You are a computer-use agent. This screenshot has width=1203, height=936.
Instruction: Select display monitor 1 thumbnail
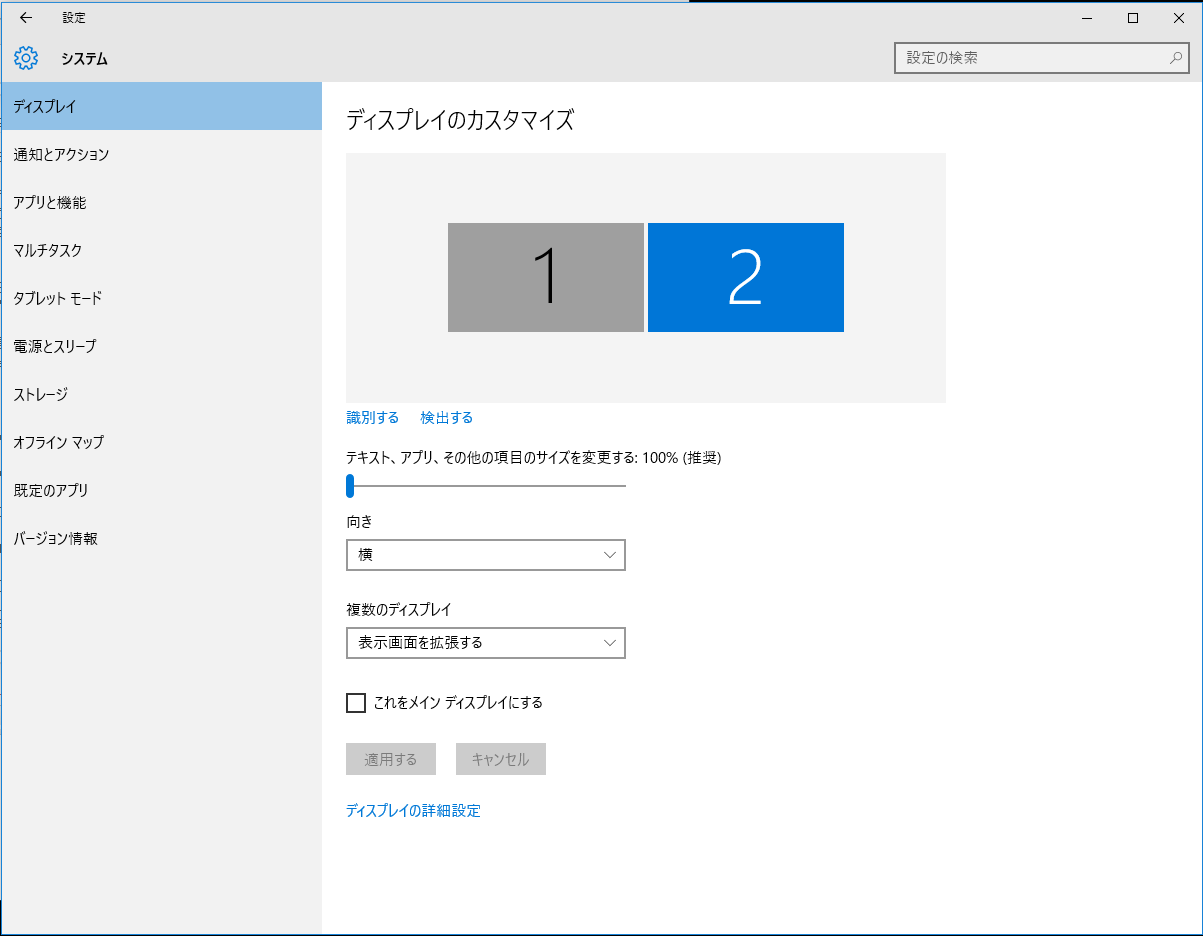click(x=545, y=277)
